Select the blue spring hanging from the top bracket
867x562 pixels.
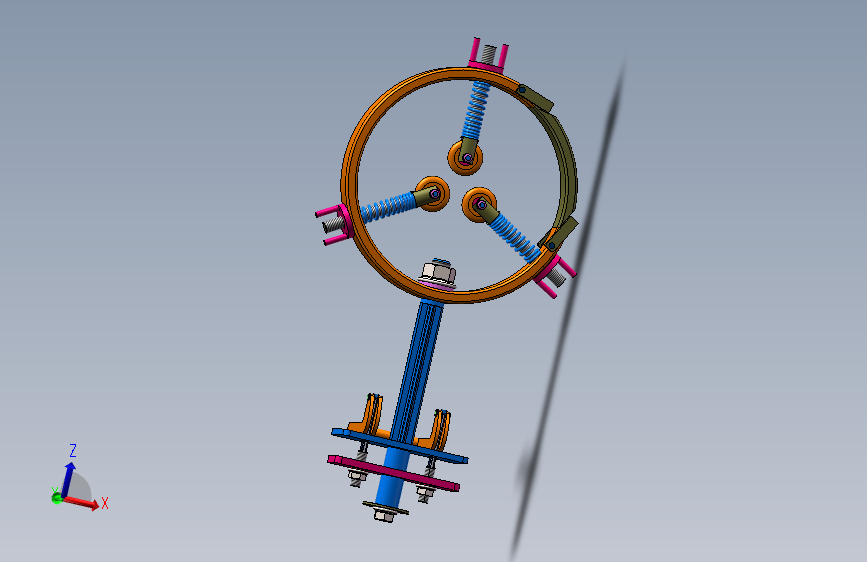coord(476,108)
